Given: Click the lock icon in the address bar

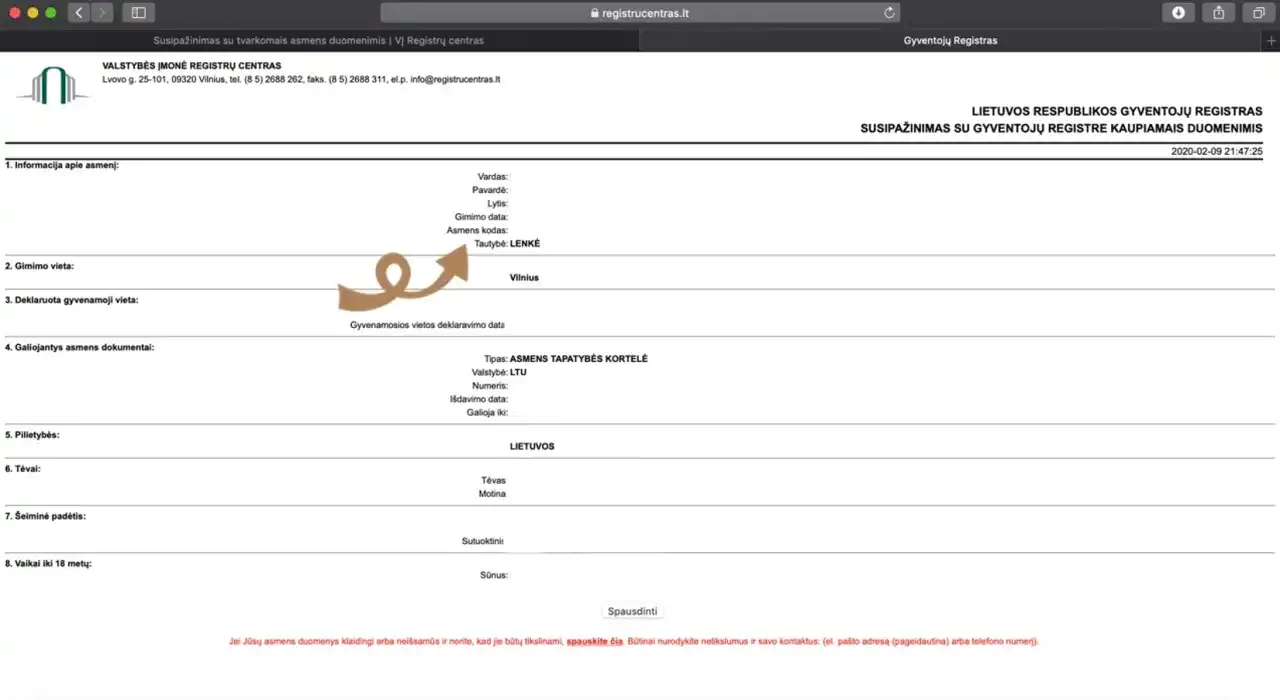Looking at the screenshot, I should pyautogui.click(x=595, y=14).
